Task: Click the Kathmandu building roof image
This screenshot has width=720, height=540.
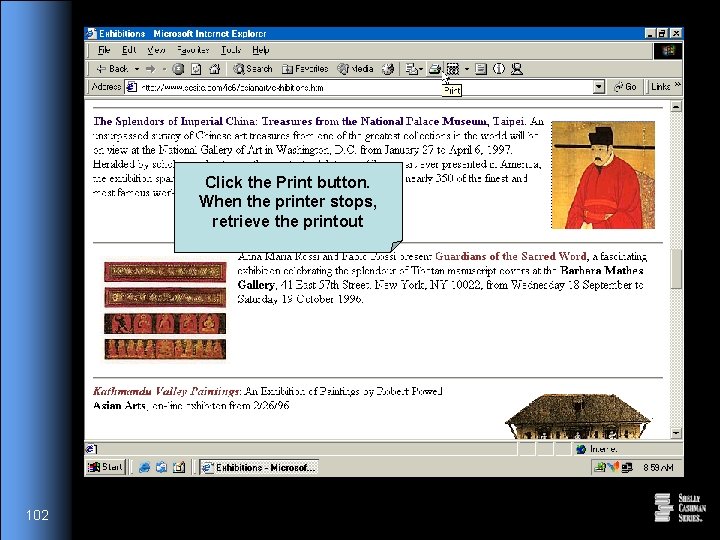Action: coord(578,416)
